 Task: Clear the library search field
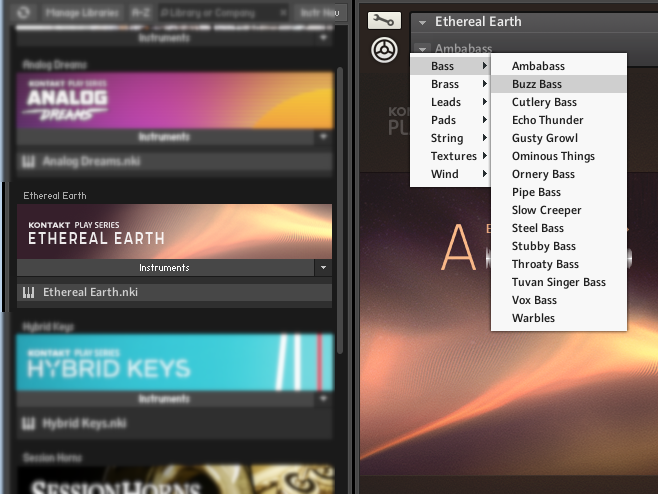284,13
